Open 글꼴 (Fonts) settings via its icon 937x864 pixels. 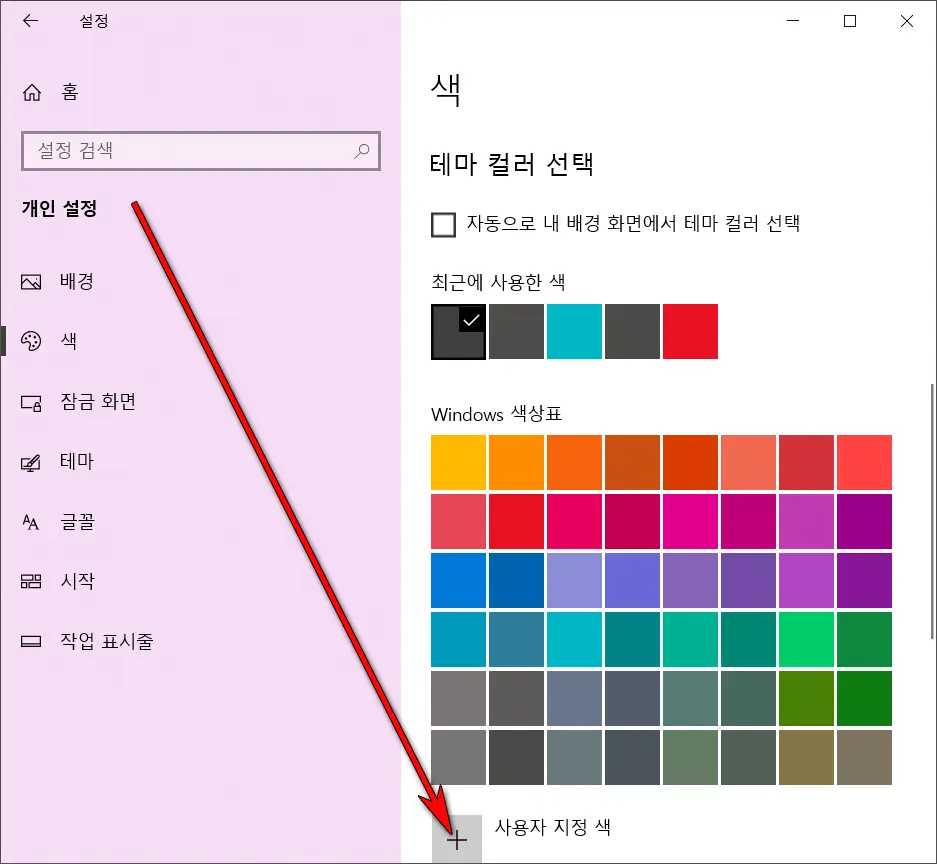pos(33,521)
